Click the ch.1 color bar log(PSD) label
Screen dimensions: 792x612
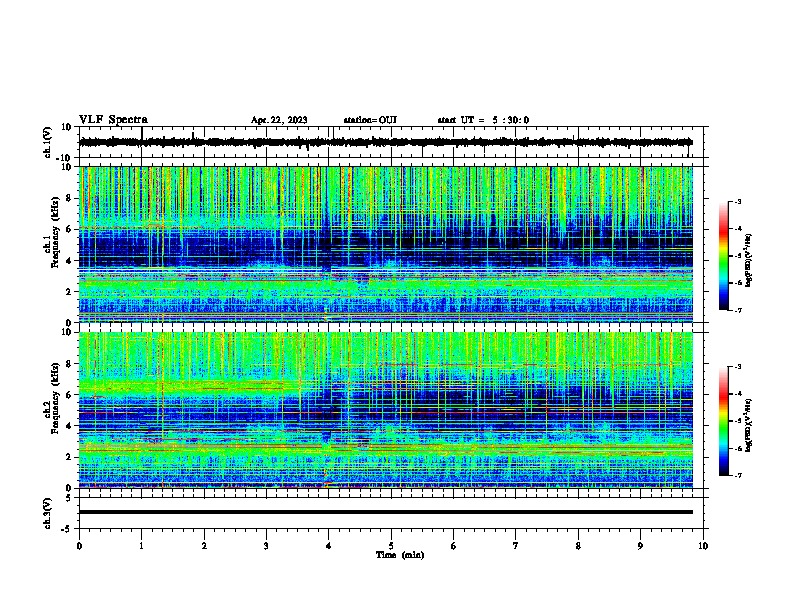[749, 261]
